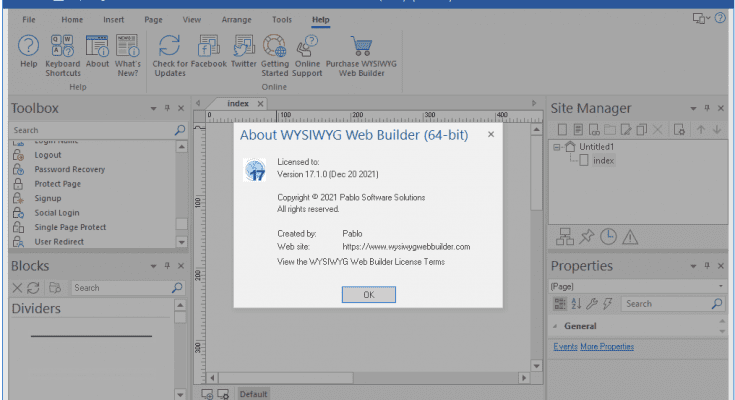Click the manage breakpoints gear icon below canvas
Screen dimensions: 735x400
coord(223,394)
